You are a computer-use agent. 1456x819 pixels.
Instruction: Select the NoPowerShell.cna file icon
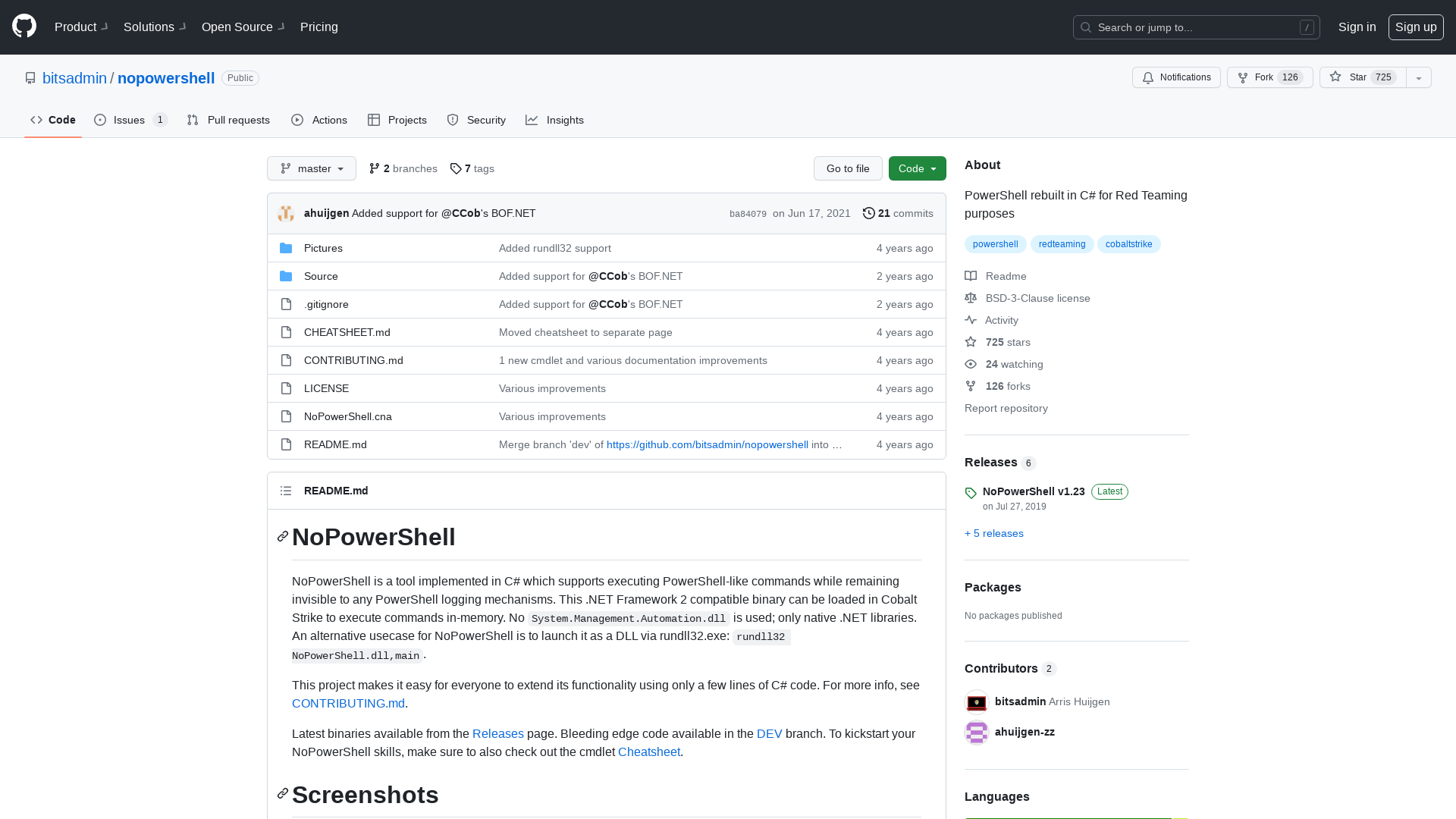[286, 416]
